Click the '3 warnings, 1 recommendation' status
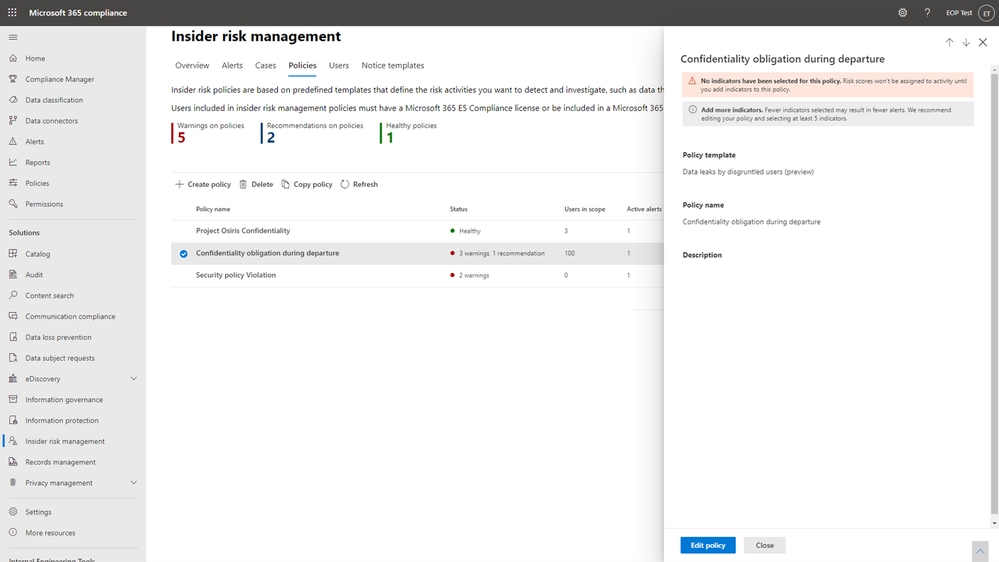The width and height of the screenshot is (999, 562). tap(501, 254)
